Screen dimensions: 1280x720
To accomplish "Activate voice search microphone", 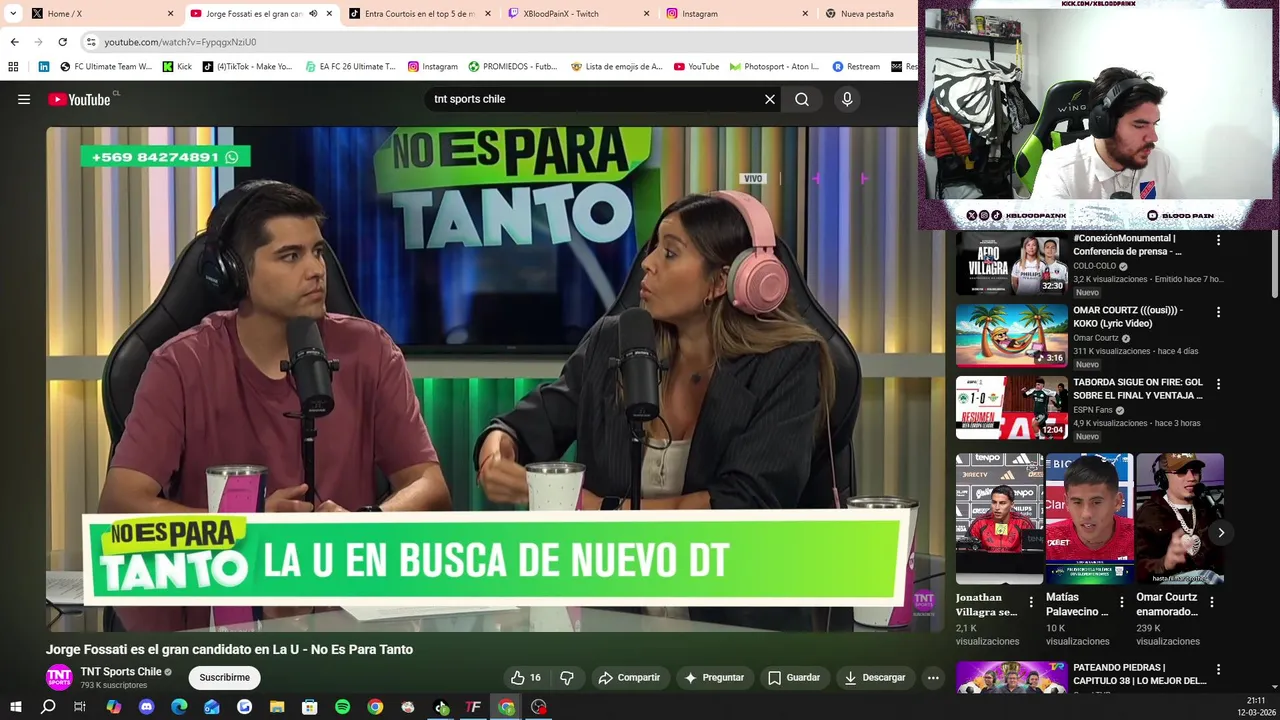I will click(x=847, y=99).
